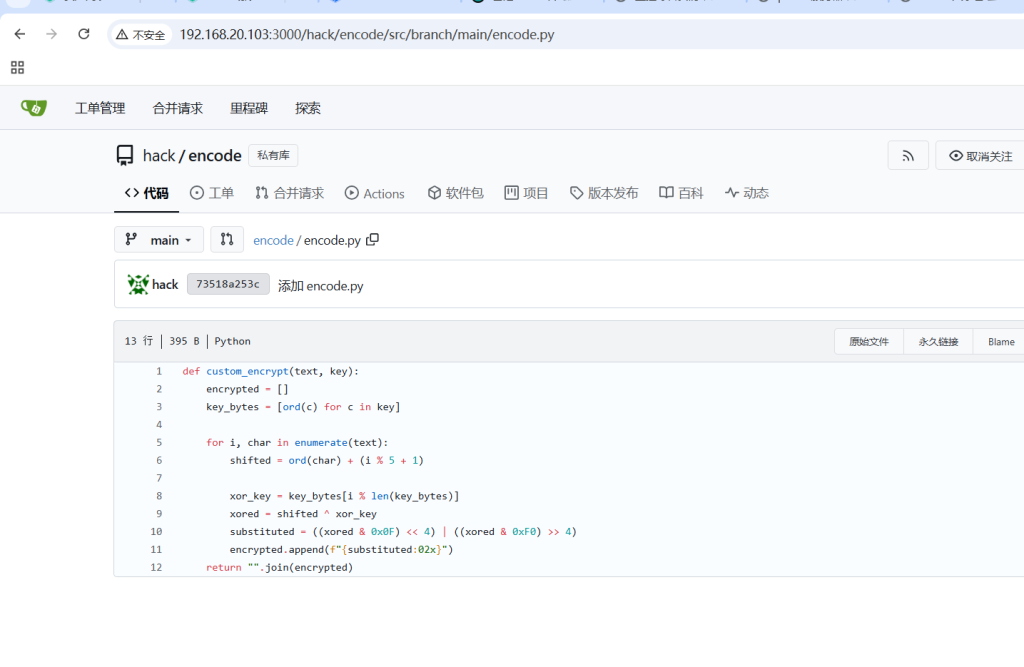Image resolution: width=1024 pixels, height=667 pixels.
Task: Click the browser reload icon
Action: tap(84, 34)
